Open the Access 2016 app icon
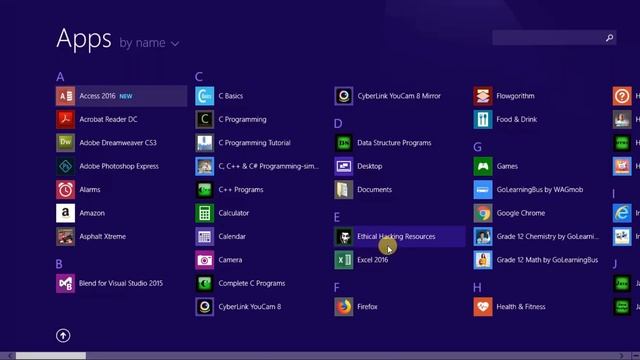Viewport: 640px width, 360px height. [65, 96]
